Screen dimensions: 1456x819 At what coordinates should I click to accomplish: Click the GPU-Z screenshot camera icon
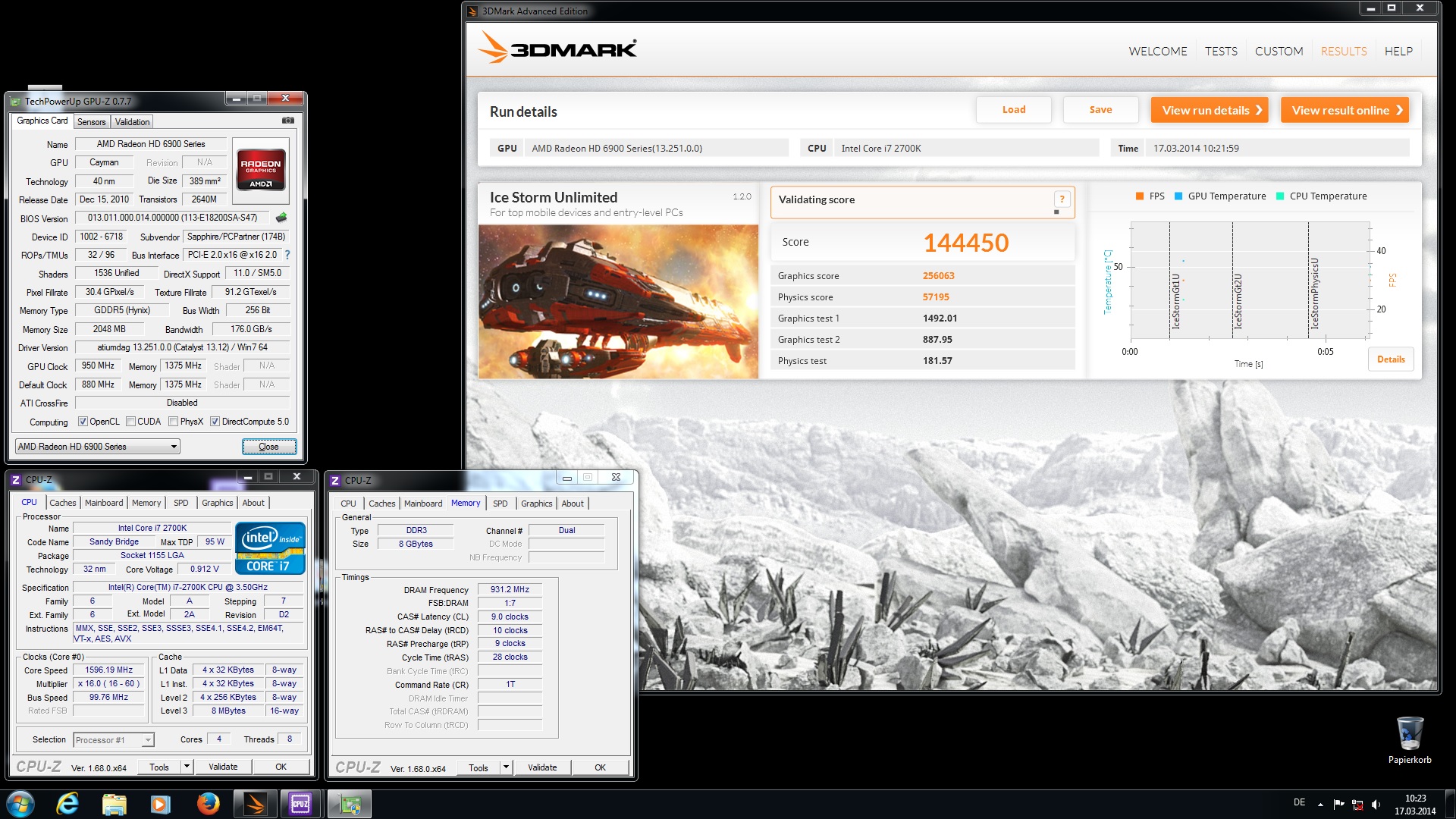(x=288, y=121)
